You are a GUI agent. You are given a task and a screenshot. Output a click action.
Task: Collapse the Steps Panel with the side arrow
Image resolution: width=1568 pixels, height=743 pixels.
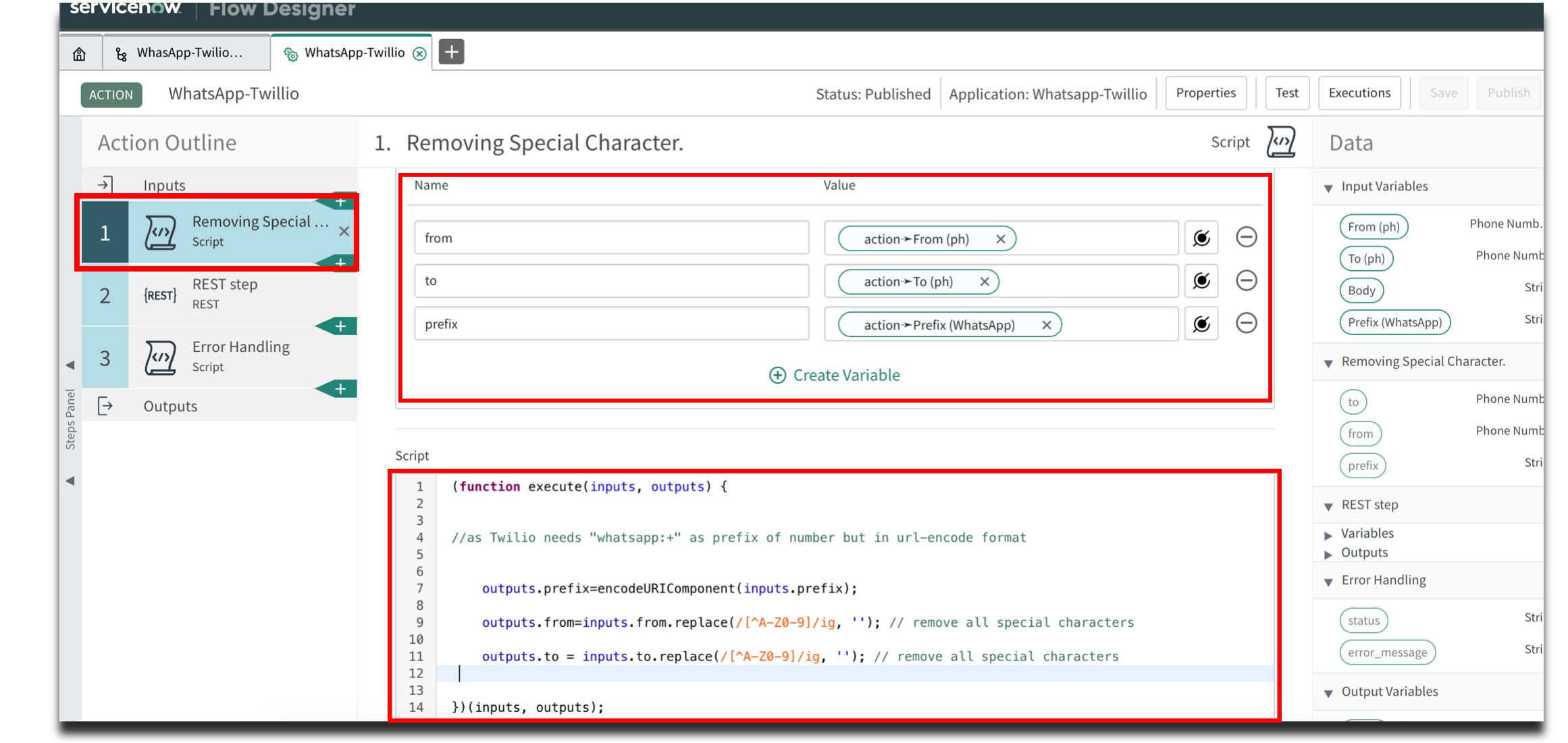tap(70, 365)
